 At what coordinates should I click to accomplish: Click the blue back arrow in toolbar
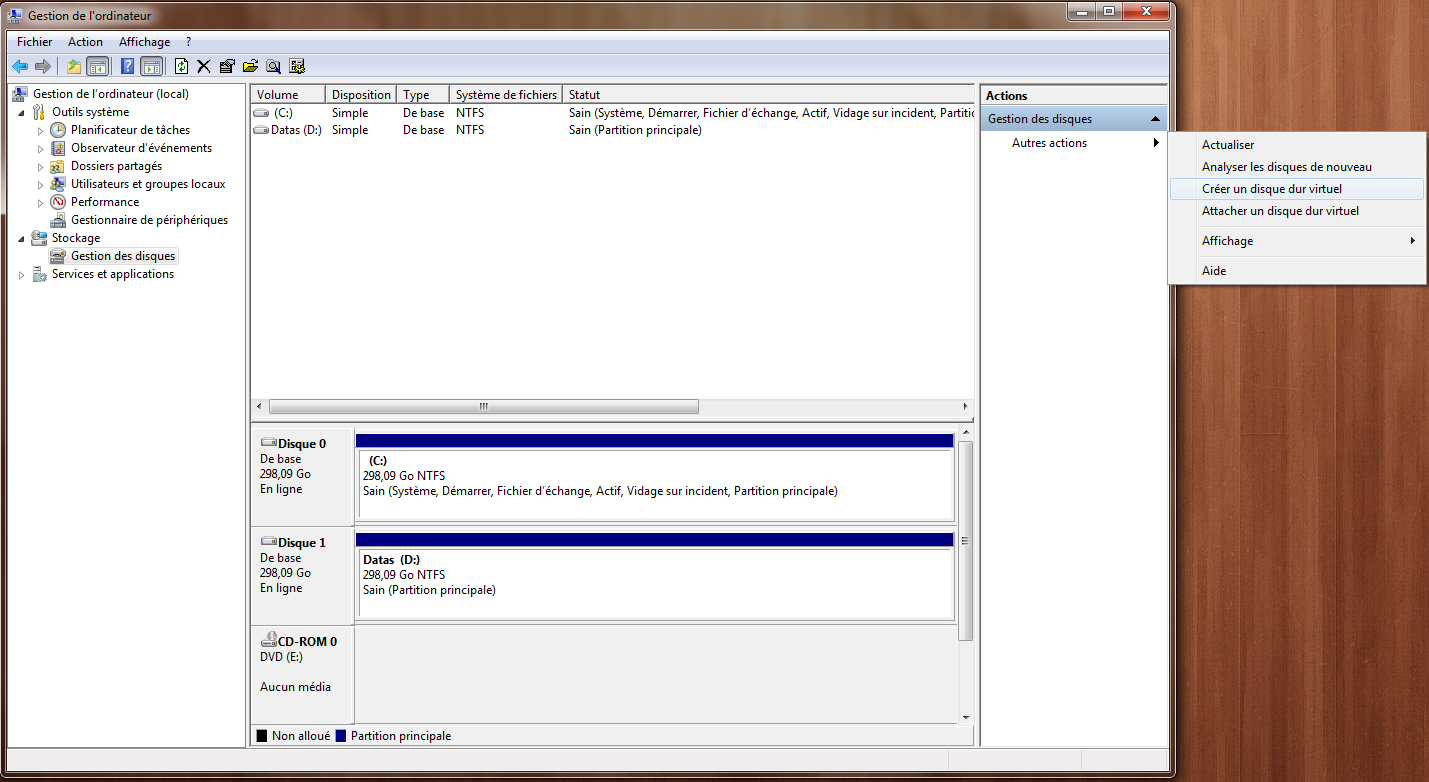click(20, 66)
